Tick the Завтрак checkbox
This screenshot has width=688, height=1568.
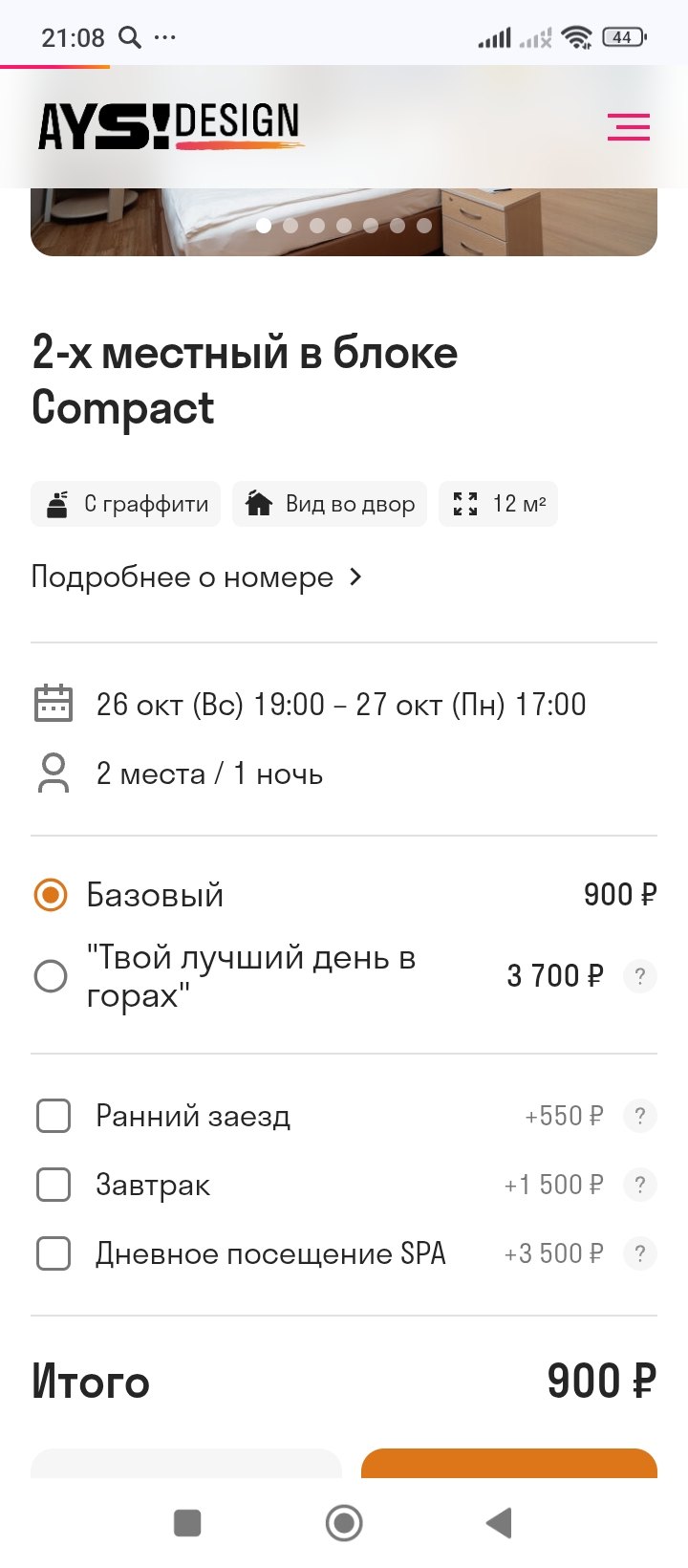click(54, 1185)
